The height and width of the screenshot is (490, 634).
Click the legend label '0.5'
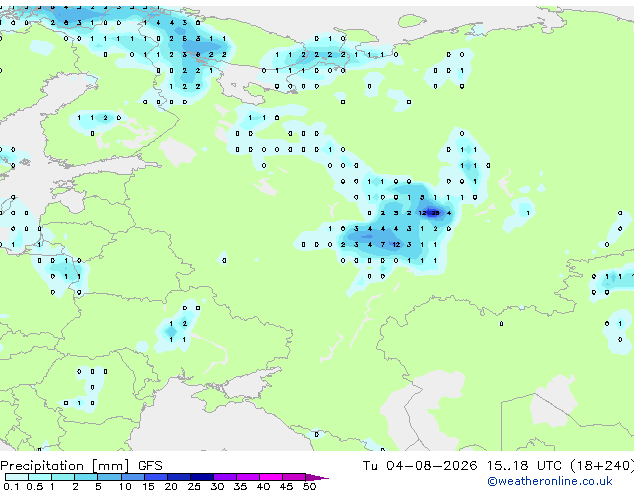[x=34, y=486]
